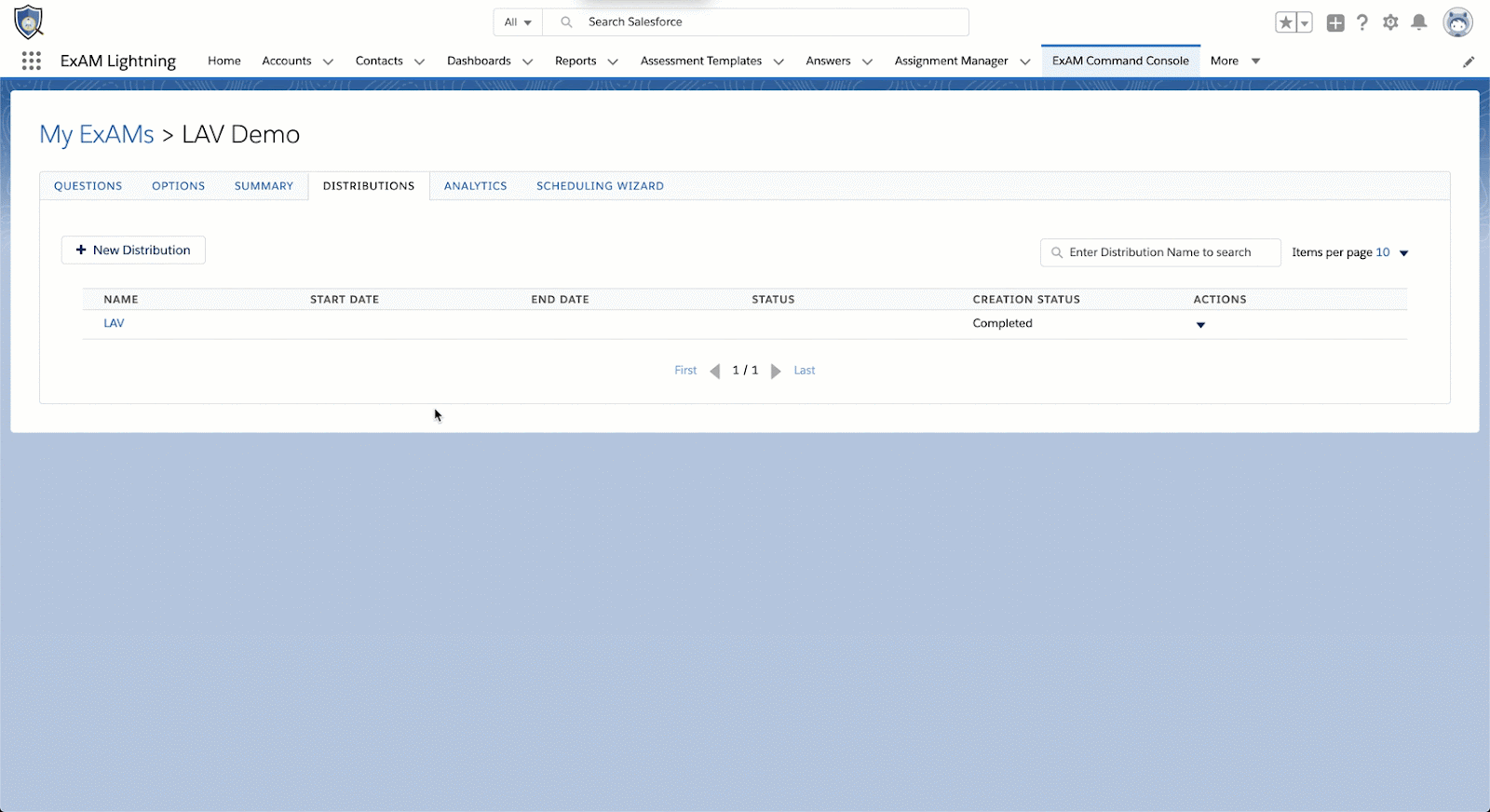Open user profile avatar
The width and height of the screenshot is (1490, 812).
coord(1457,22)
